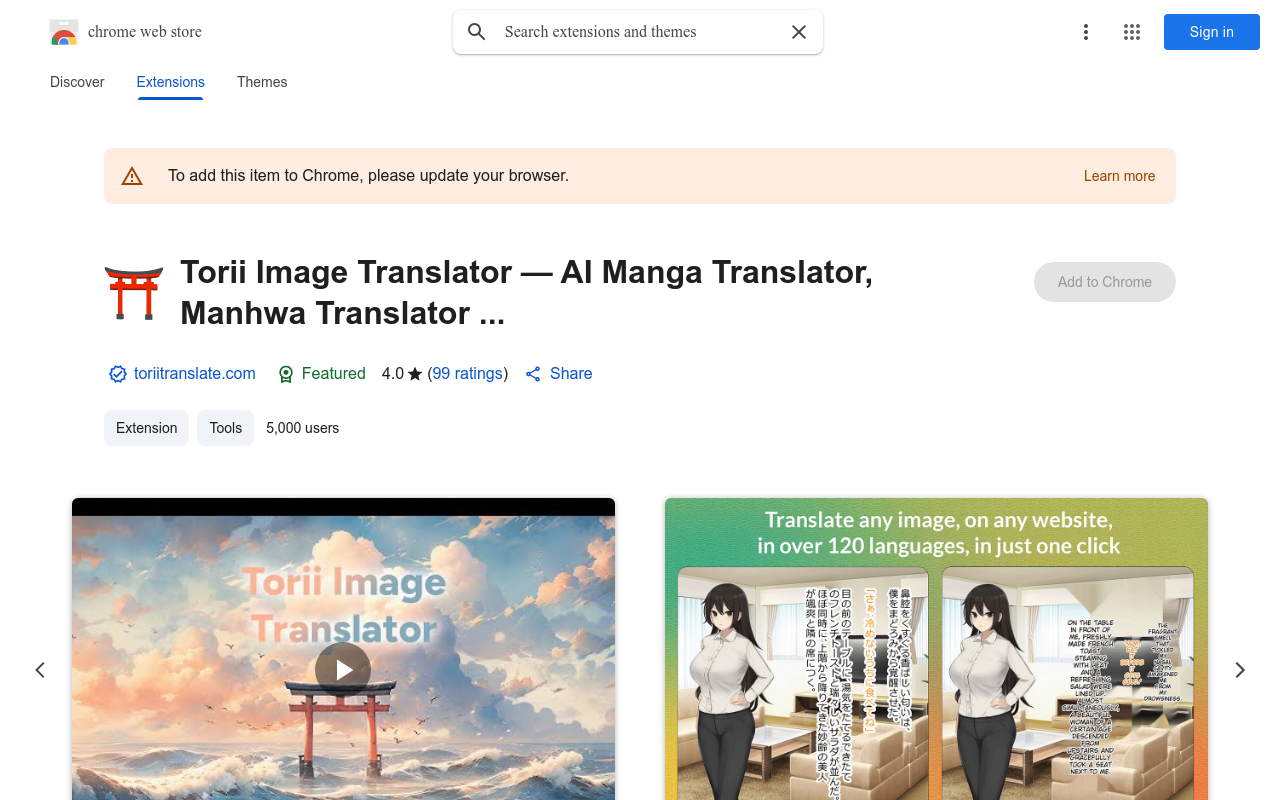Click the Torii gate extension icon
The width and height of the screenshot is (1280, 800).
pos(134,292)
